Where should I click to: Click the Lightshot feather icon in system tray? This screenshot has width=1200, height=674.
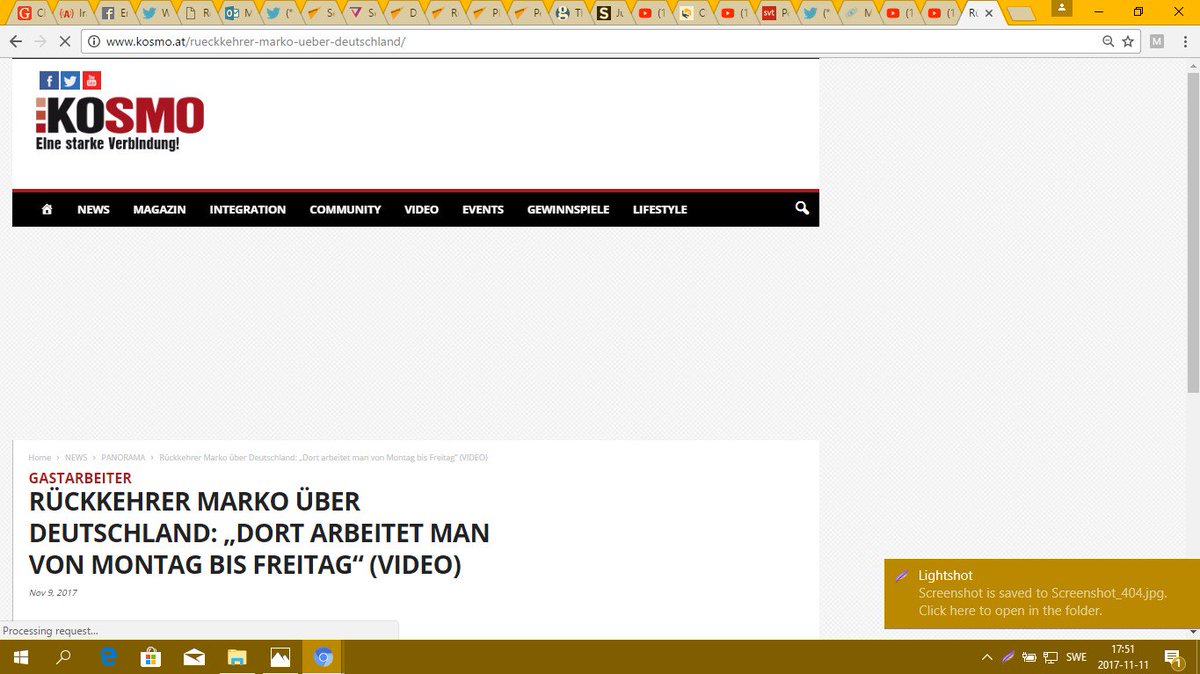[1008, 657]
